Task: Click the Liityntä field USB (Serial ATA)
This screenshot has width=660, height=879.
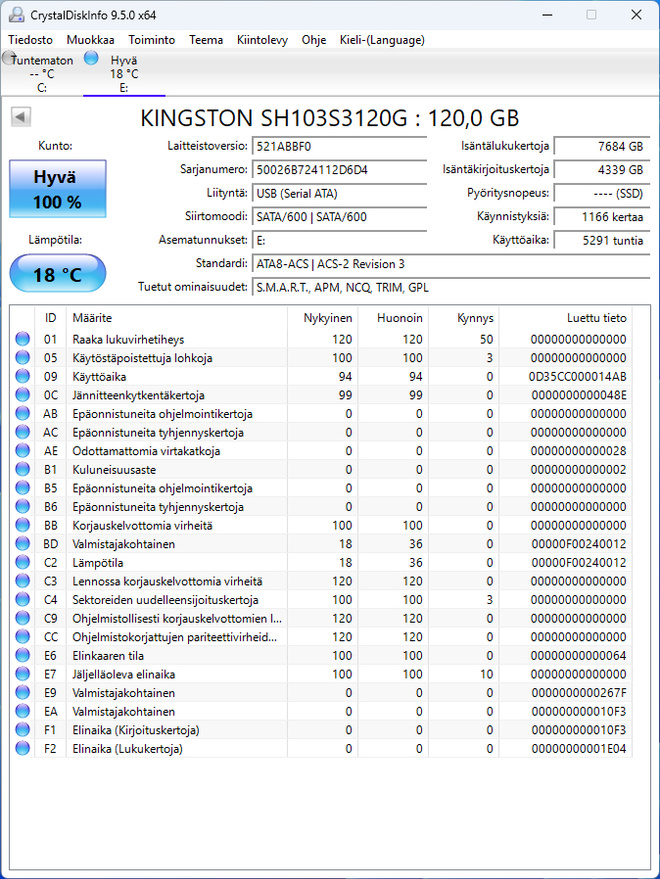Action: tap(339, 193)
